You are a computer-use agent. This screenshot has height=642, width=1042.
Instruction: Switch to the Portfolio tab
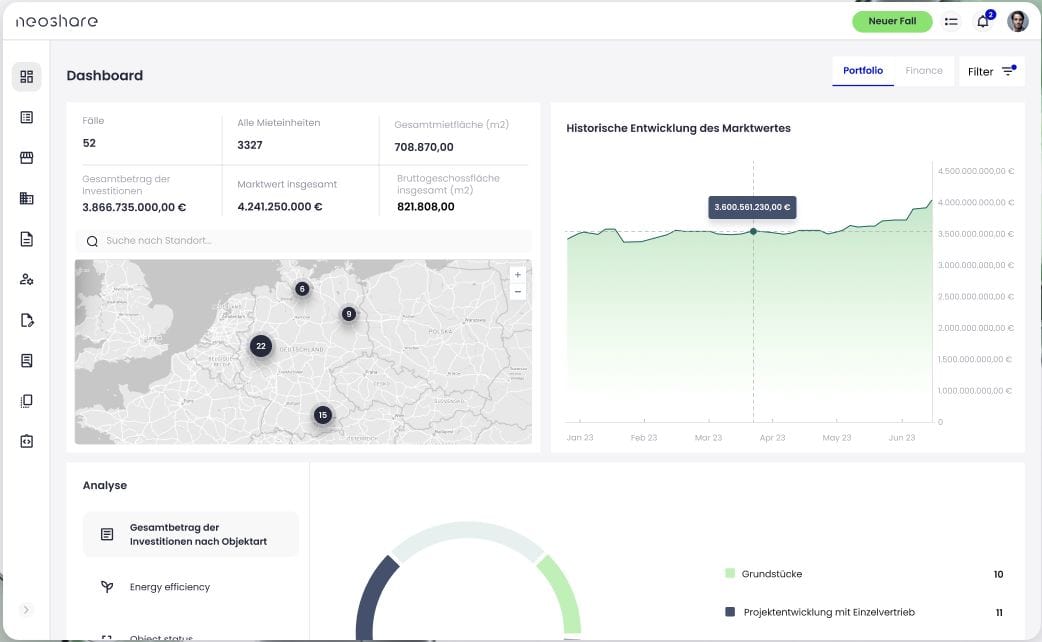[x=863, y=71]
